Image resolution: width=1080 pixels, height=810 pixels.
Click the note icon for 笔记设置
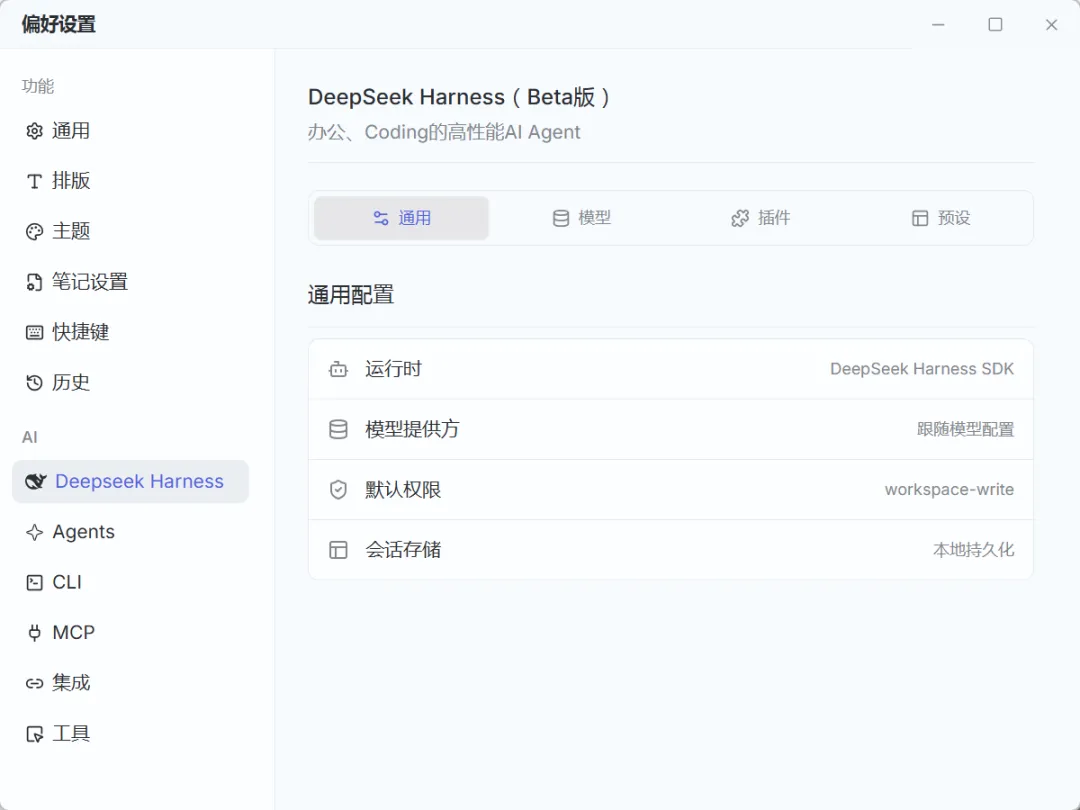coord(34,282)
